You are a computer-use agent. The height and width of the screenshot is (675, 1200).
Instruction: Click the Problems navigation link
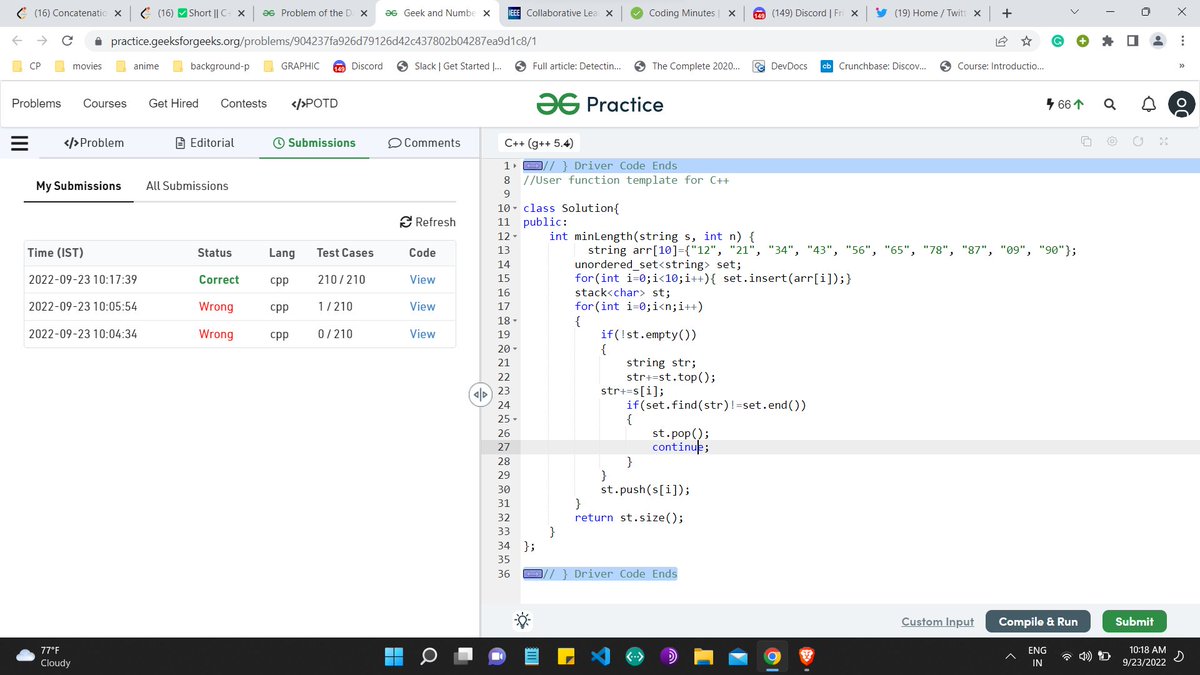point(36,103)
